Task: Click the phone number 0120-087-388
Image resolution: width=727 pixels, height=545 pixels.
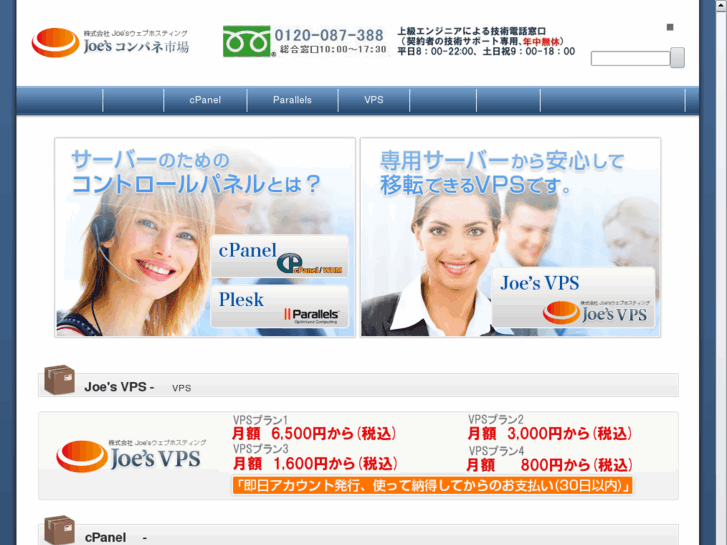Action: click(x=329, y=35)
